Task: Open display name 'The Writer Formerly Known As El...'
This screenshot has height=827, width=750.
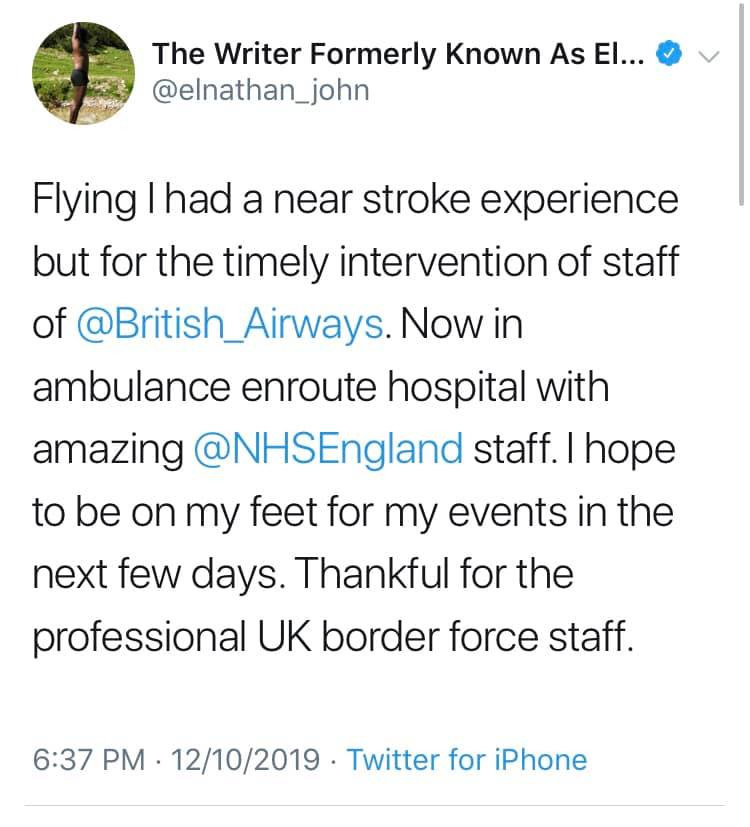Action: (399, 53)
